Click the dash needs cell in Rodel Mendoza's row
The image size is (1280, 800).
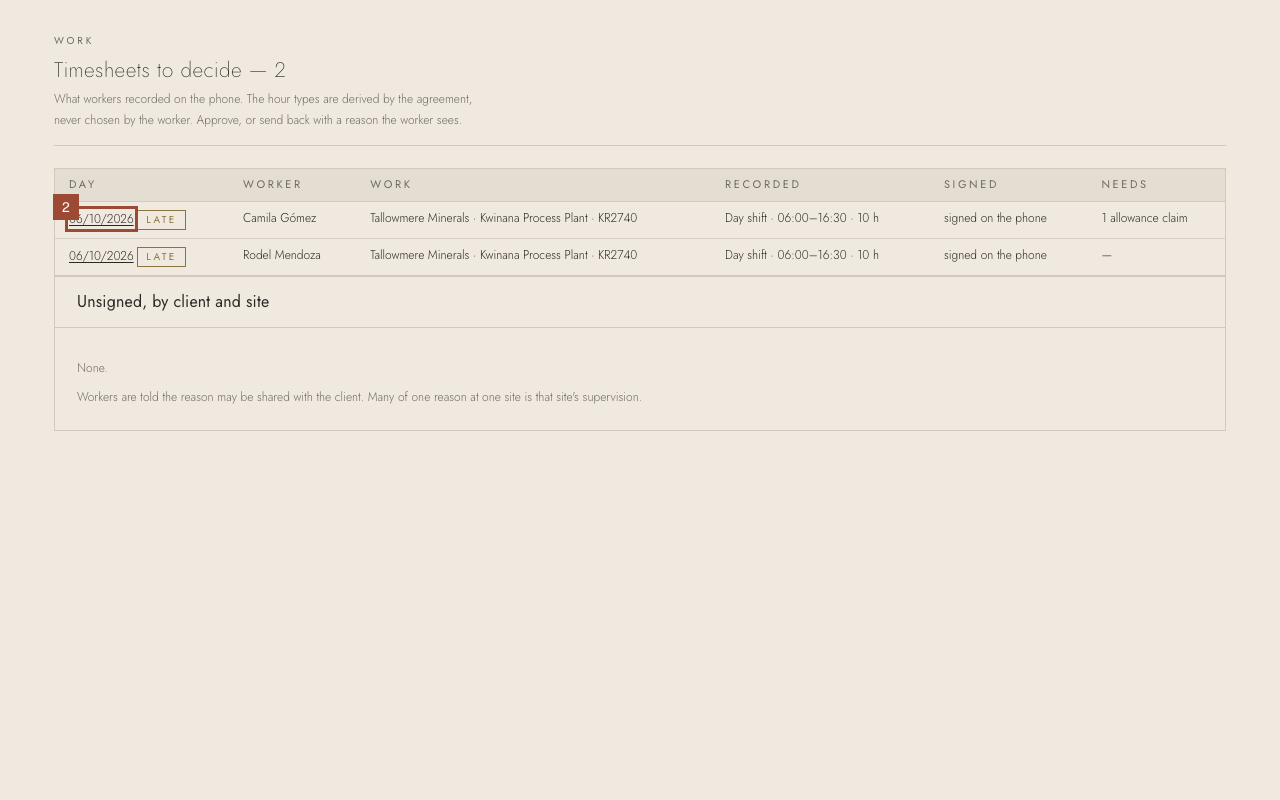(x=1106, y=255)
